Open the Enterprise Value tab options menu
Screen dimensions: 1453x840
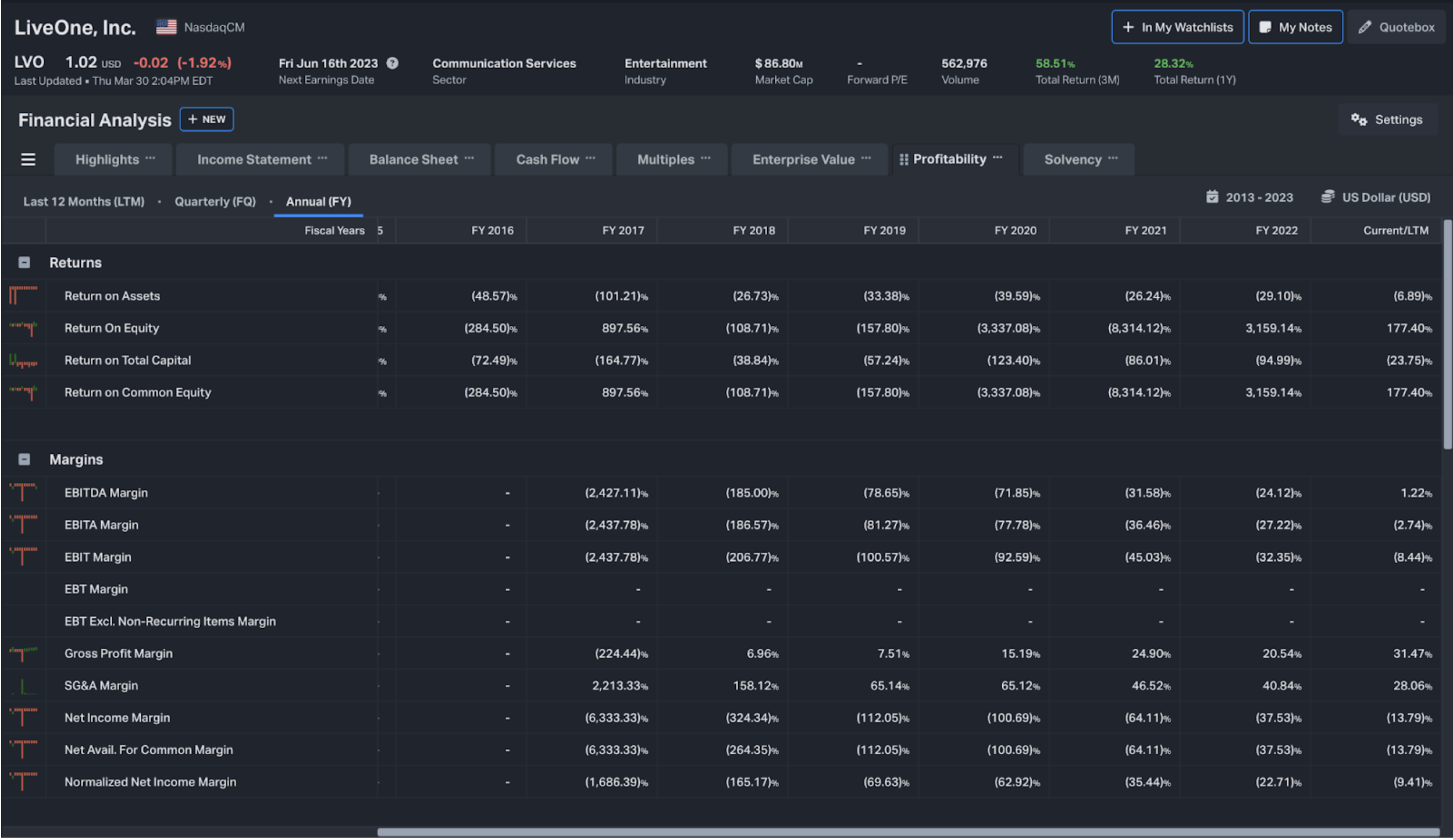coord(866,158)
